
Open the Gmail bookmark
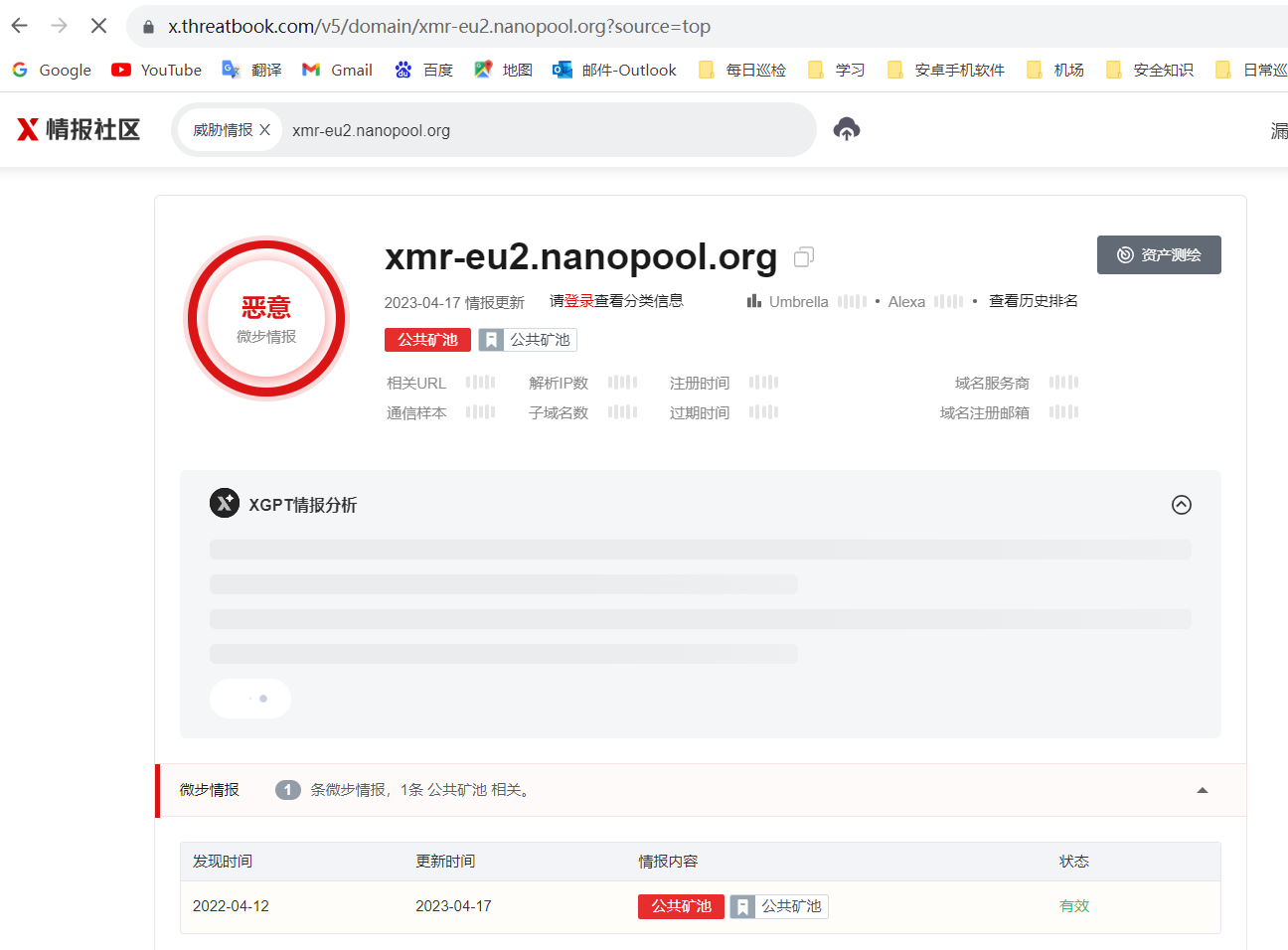(x=338, y=70)
